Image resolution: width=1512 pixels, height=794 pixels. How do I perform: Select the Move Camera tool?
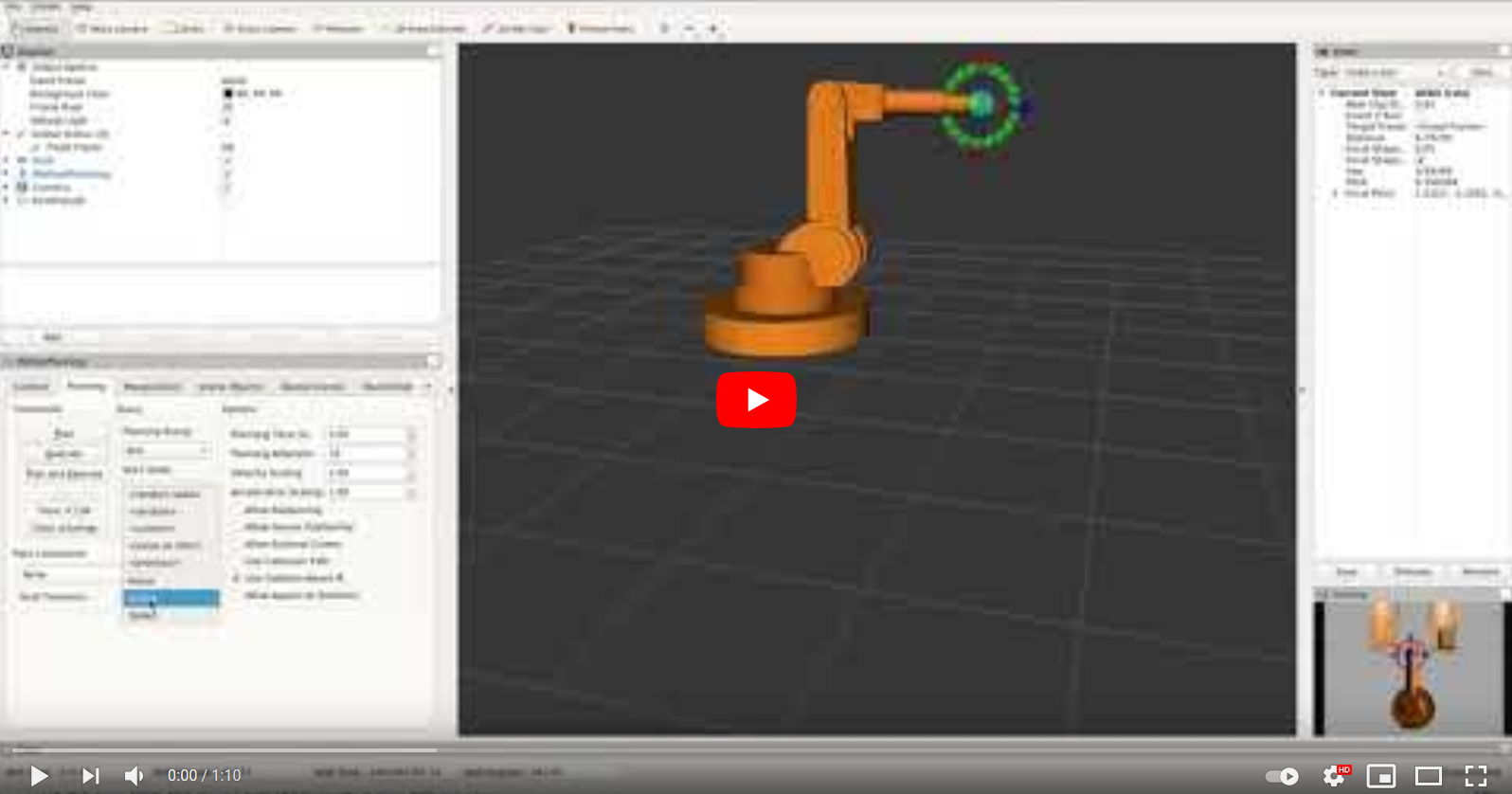coord(112,28)
